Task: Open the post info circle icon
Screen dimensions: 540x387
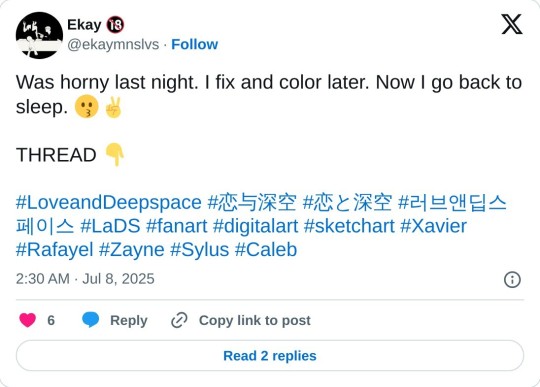Action: click(512, 280)
